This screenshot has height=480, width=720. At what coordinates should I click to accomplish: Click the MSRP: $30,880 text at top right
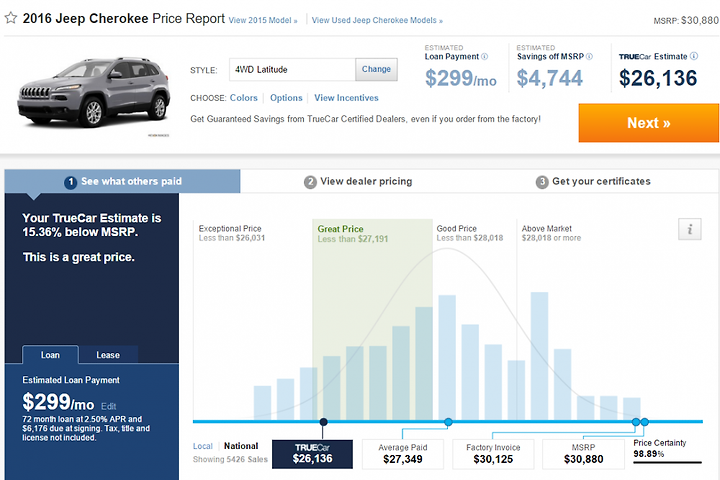pyautogui.click(x=686, y=21)
